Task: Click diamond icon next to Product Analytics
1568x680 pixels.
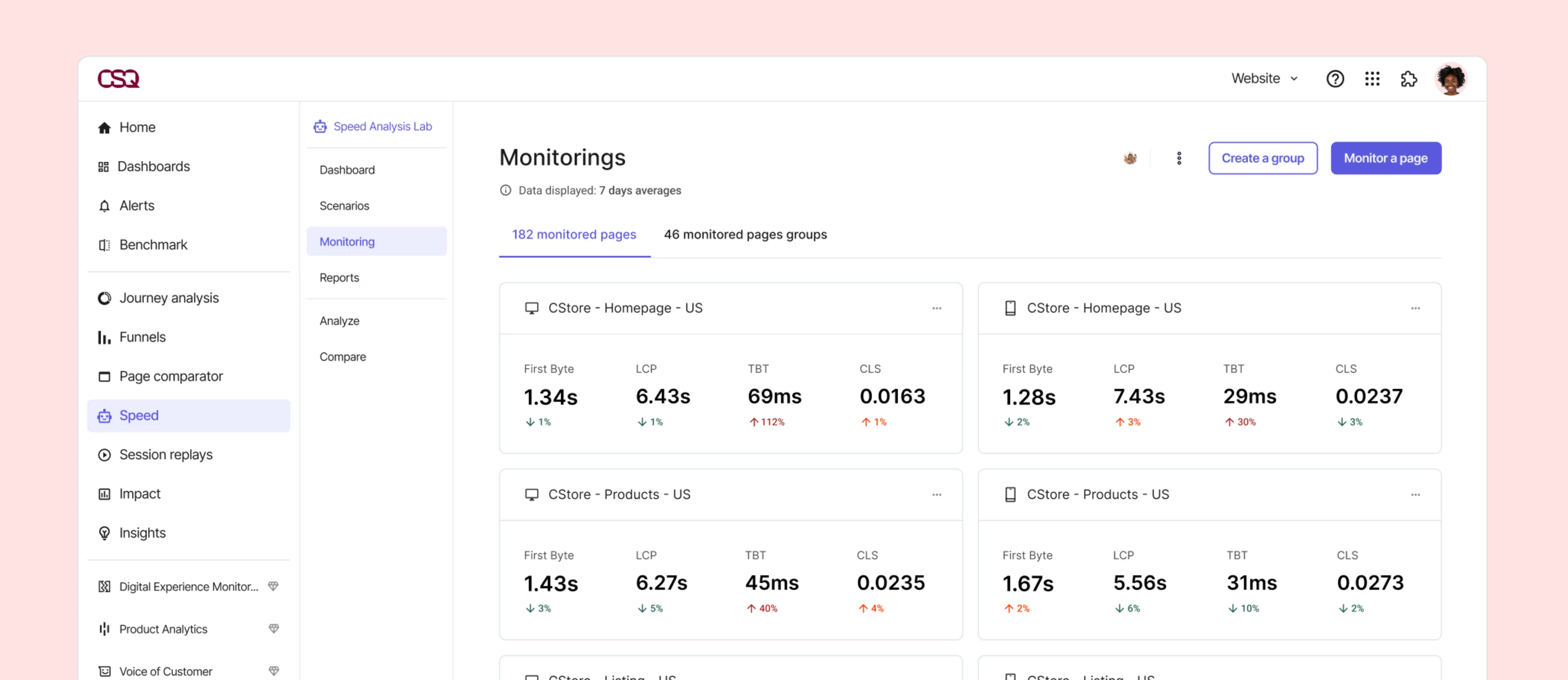Action: tap(273, 628)
